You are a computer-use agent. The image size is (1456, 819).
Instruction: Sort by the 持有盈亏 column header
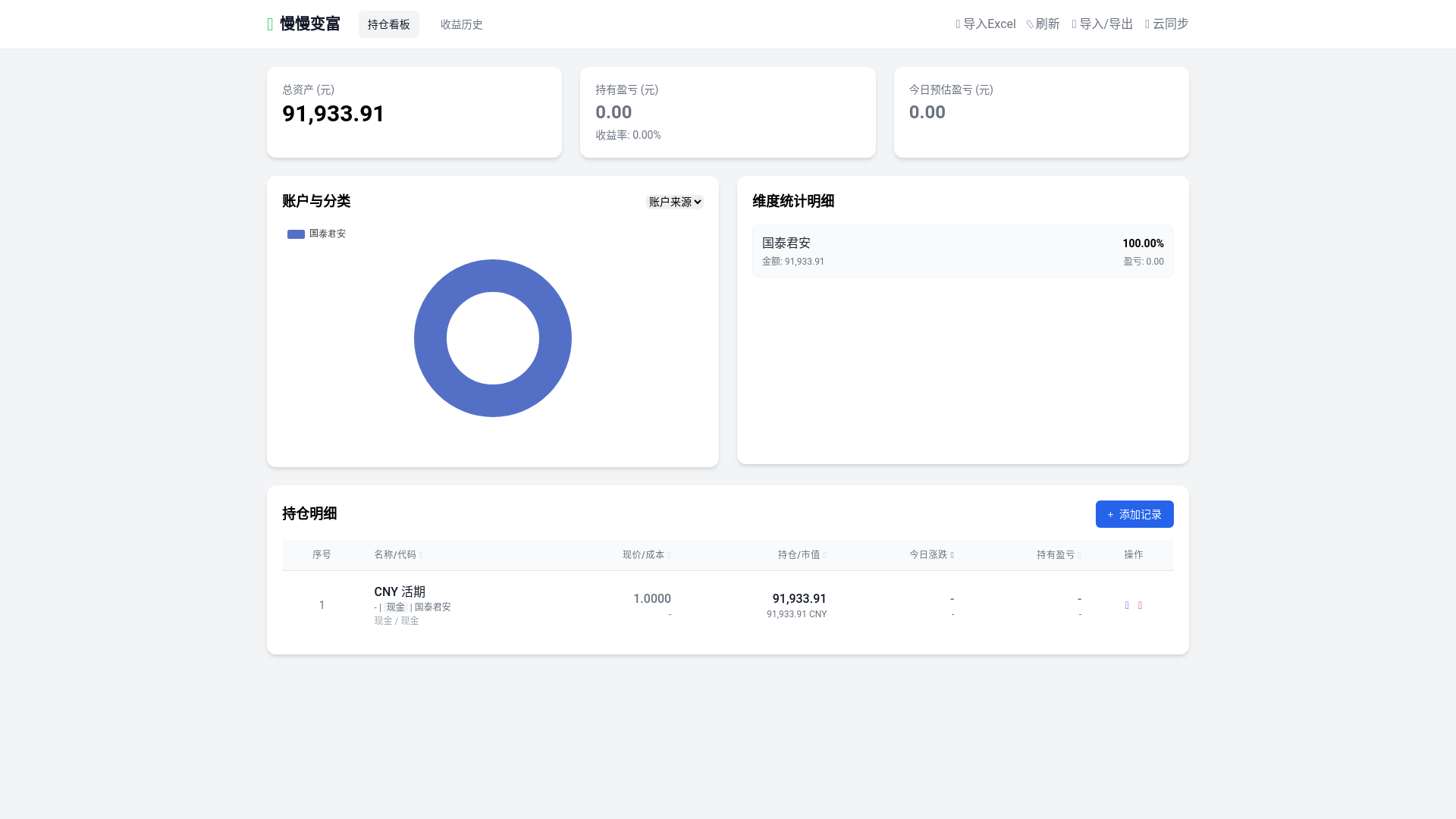(x=1059, y=555)
